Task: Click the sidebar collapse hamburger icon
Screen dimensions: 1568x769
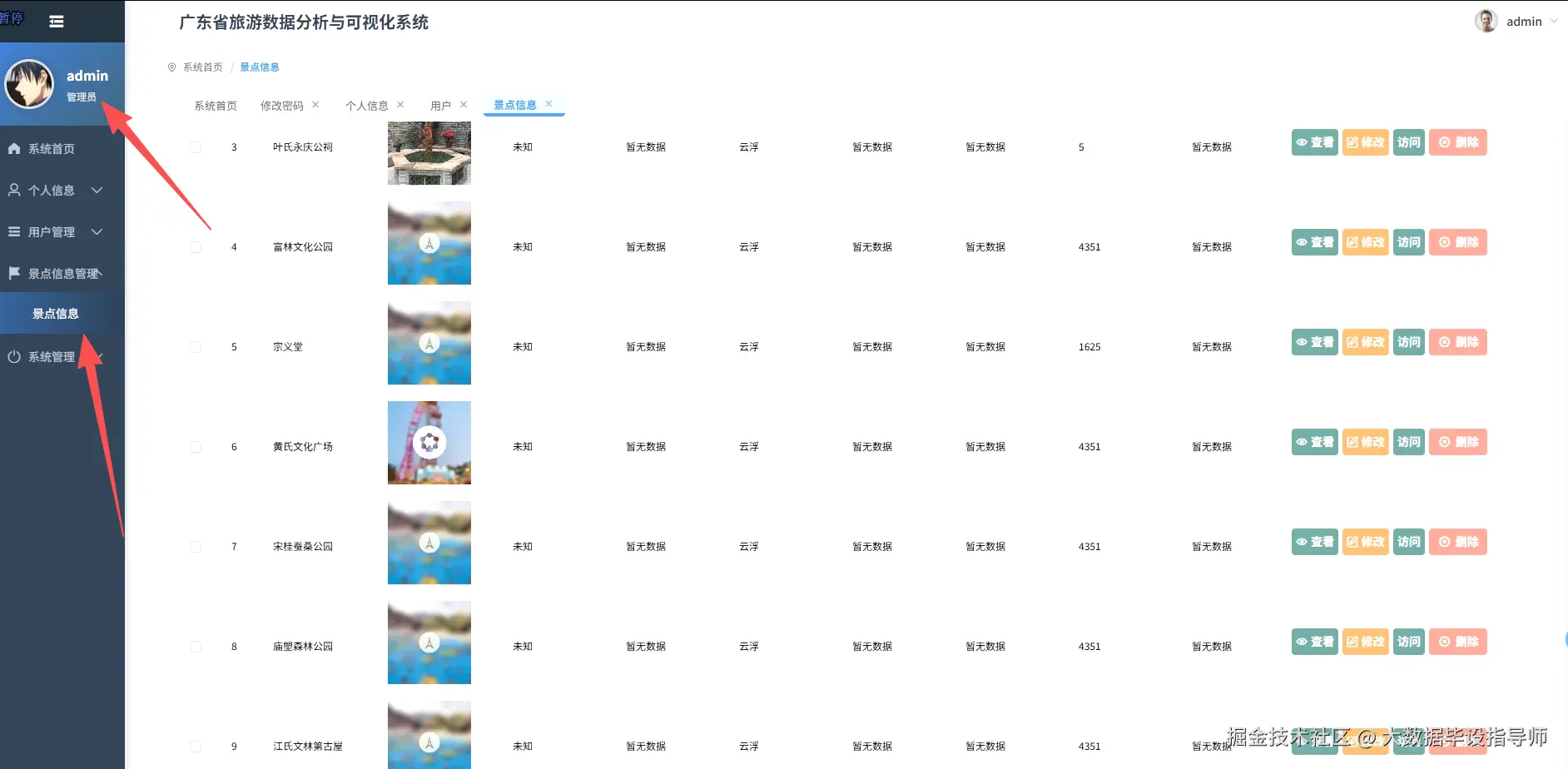Action: 56,21
